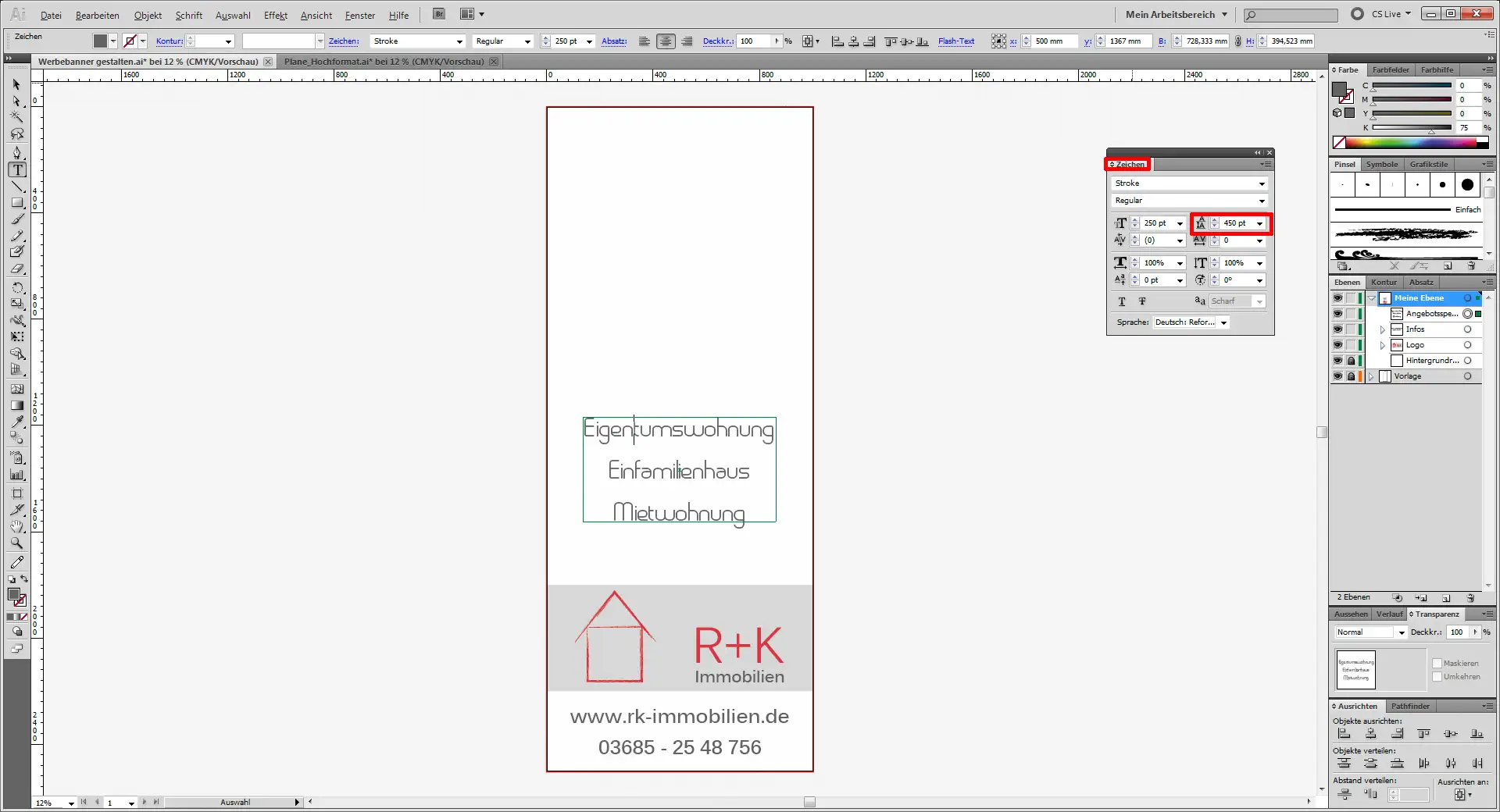Select the Type tool
The width and height of the screenshot is (1500, 812).
tap(17, 169)
